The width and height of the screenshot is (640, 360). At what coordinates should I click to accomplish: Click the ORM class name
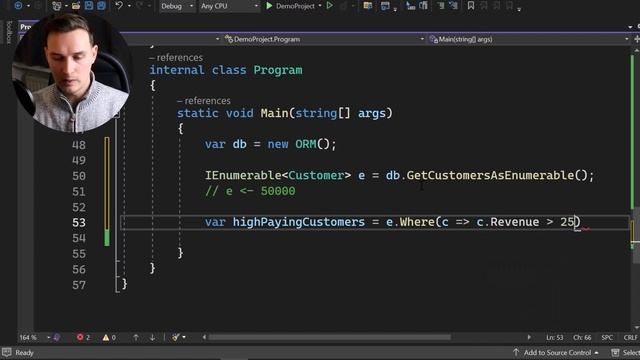click(x=306, y=144)
